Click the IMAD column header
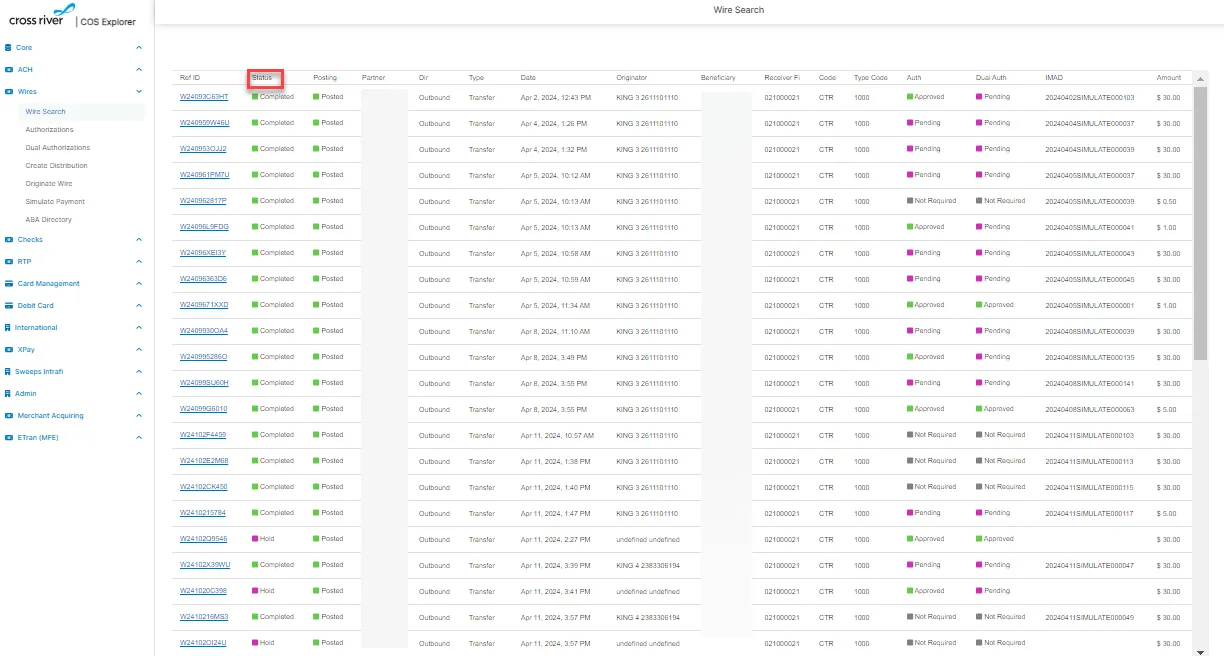The height and width of the screenshot is (656, 1224). click(x=1054, y=78)
